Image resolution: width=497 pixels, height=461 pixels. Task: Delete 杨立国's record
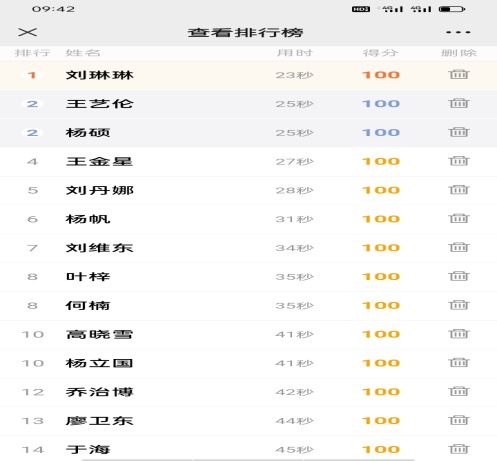point(459,363)
